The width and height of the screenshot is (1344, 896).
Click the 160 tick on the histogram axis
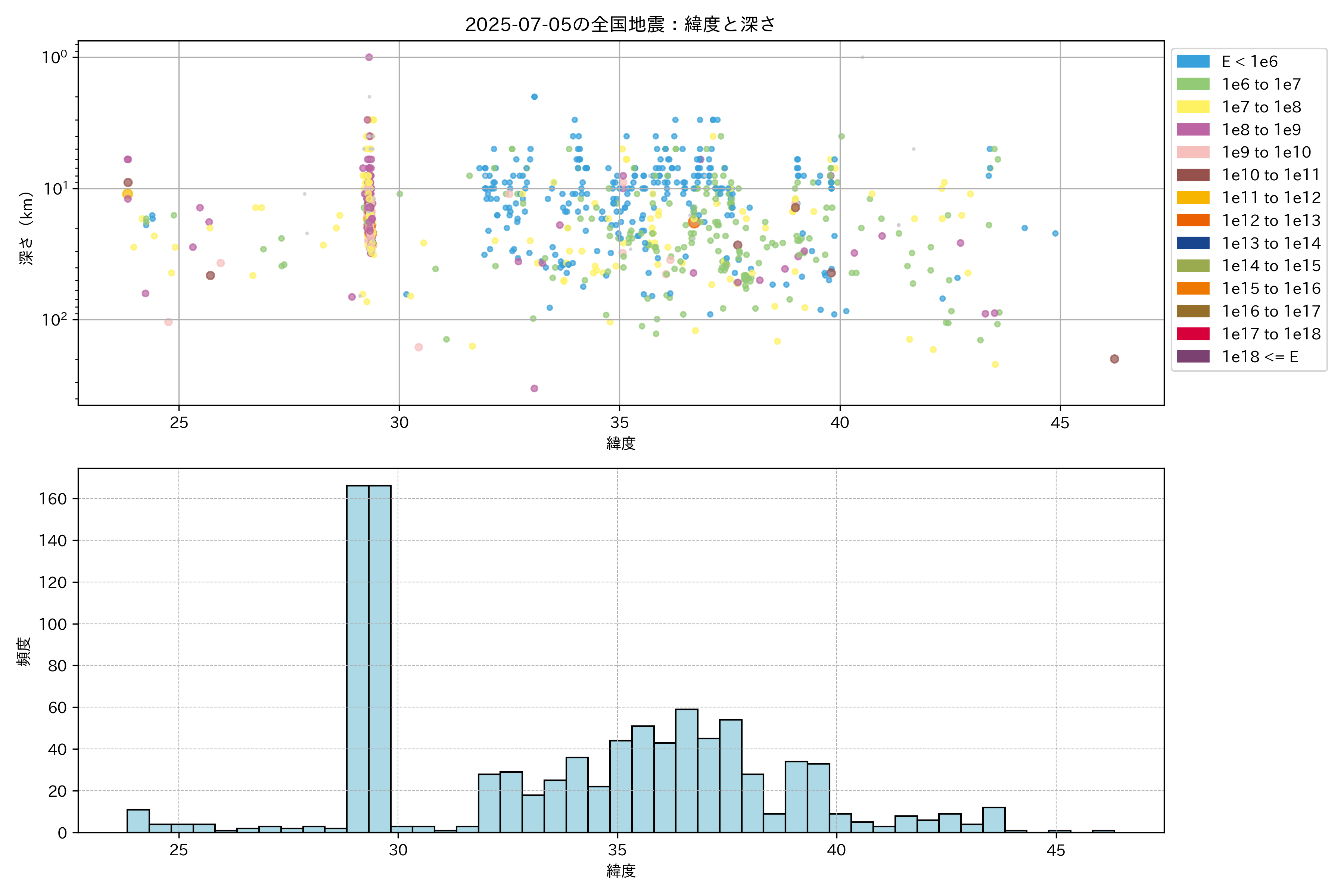[53, 499]
